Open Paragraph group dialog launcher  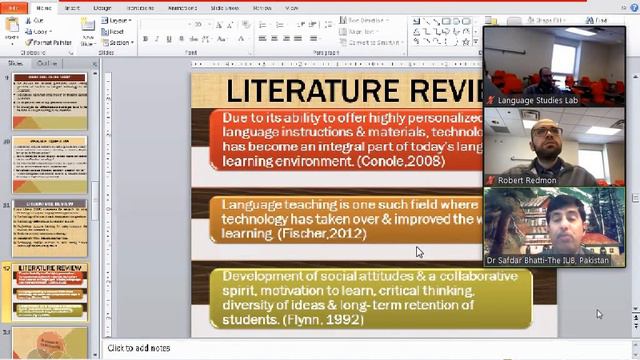pyautogui.click(x=403, y=53)
